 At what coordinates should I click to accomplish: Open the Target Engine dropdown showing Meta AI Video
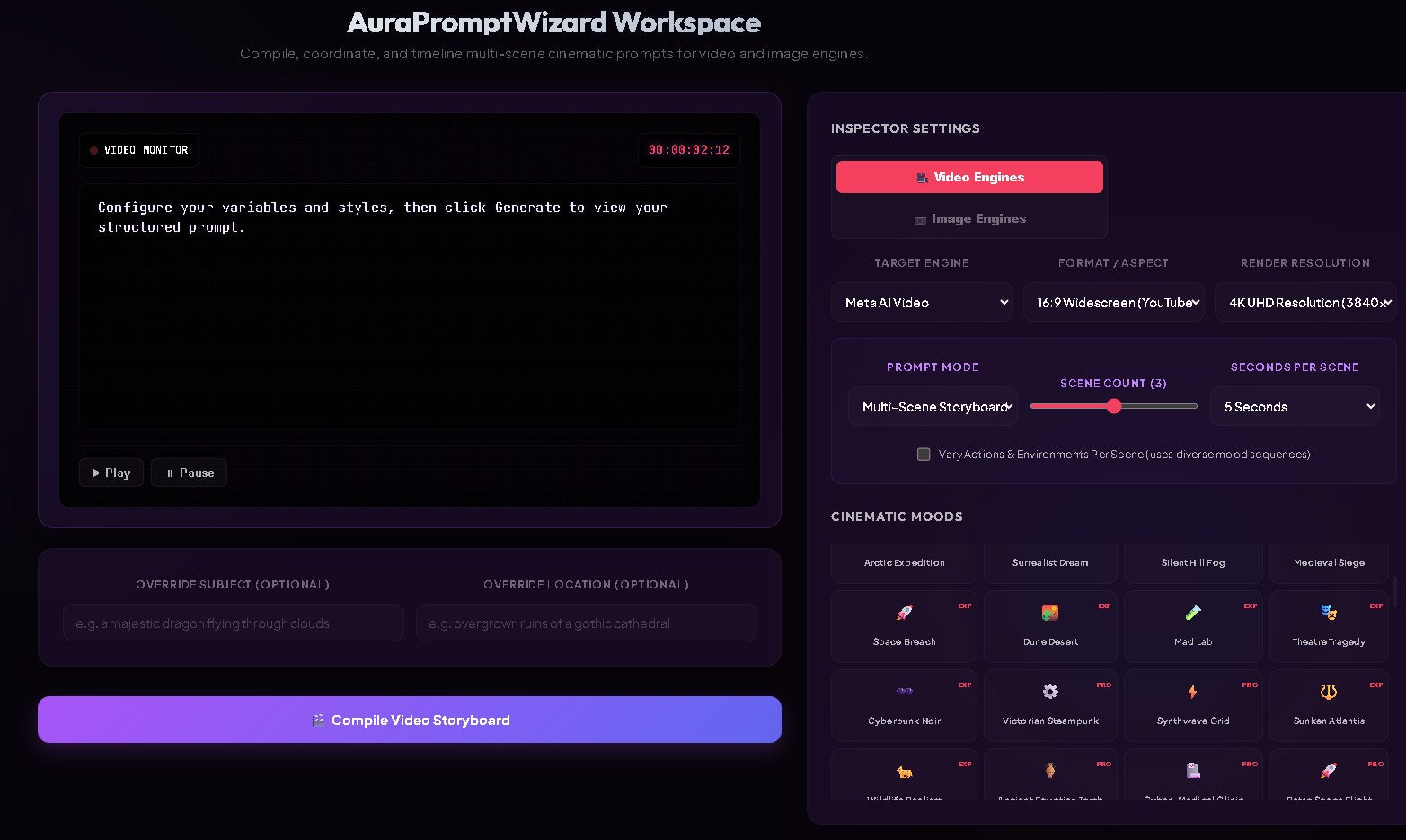[x=922, y=303]
